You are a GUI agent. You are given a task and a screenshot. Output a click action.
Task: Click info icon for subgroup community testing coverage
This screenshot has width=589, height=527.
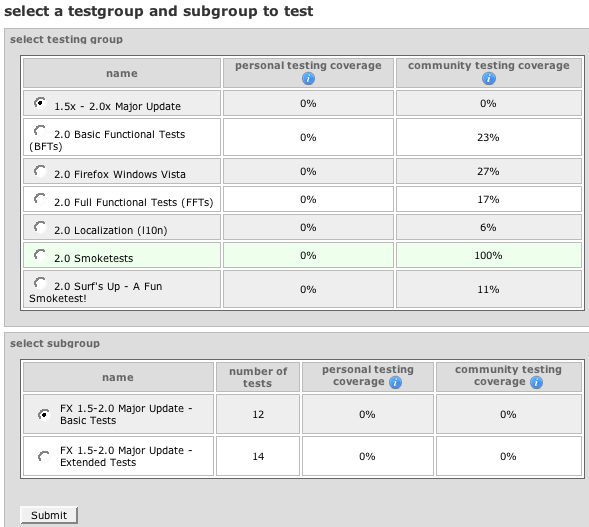pyautogui.click(x=536, y=383)
